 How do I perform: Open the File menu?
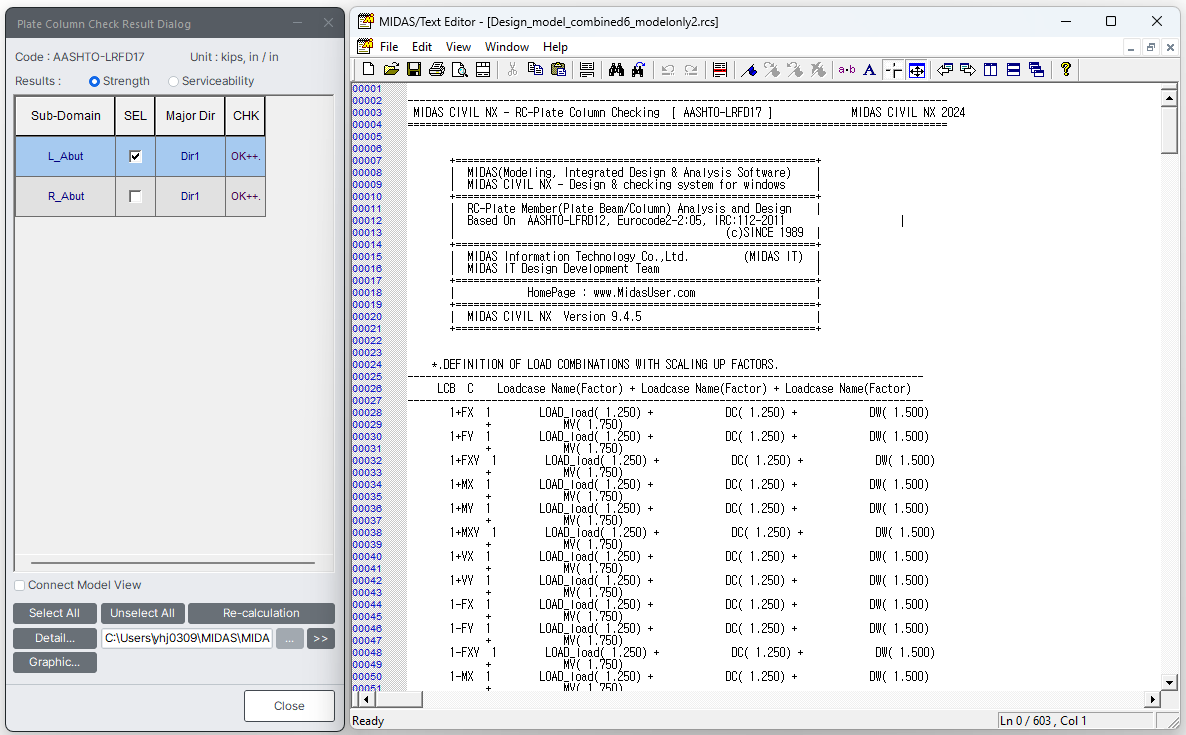pos(389,47)
